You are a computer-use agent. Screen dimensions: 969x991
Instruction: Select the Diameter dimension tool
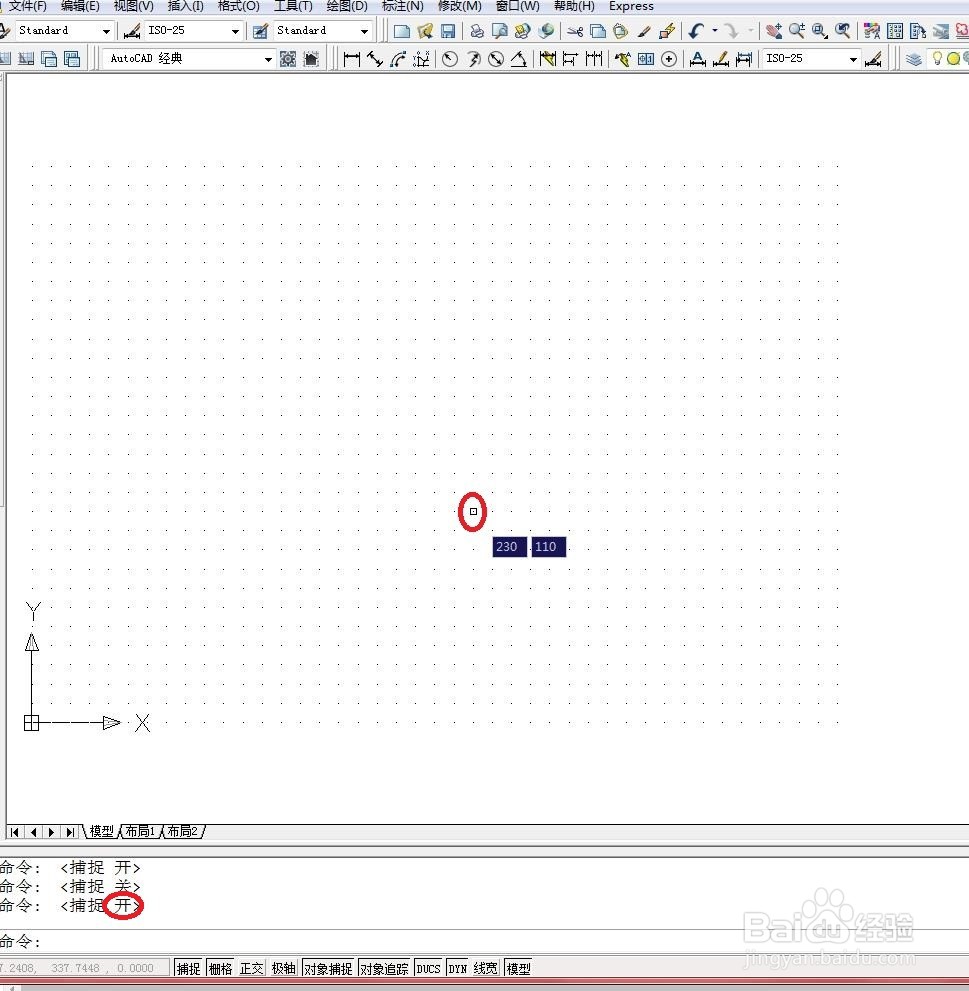point(496,59)
